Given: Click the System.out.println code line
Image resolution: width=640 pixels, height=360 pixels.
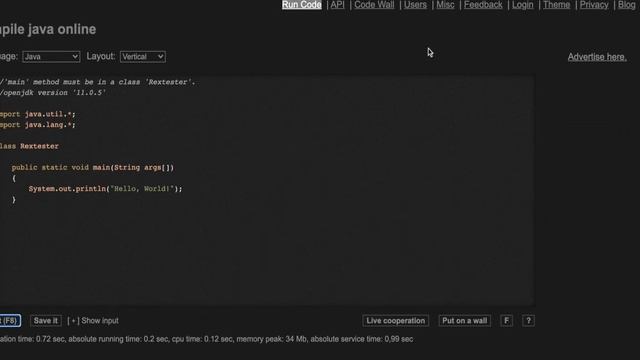Looking at the screenshot, I should [x=105, y=189].
